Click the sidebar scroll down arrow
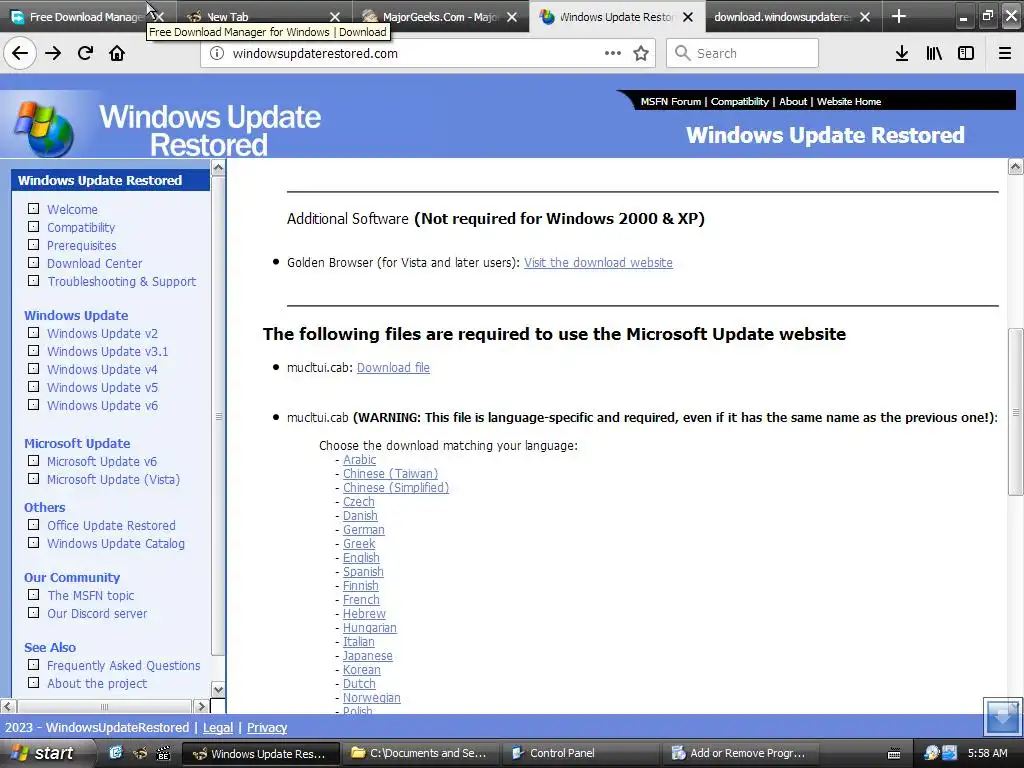 click(x=218, y=690)
